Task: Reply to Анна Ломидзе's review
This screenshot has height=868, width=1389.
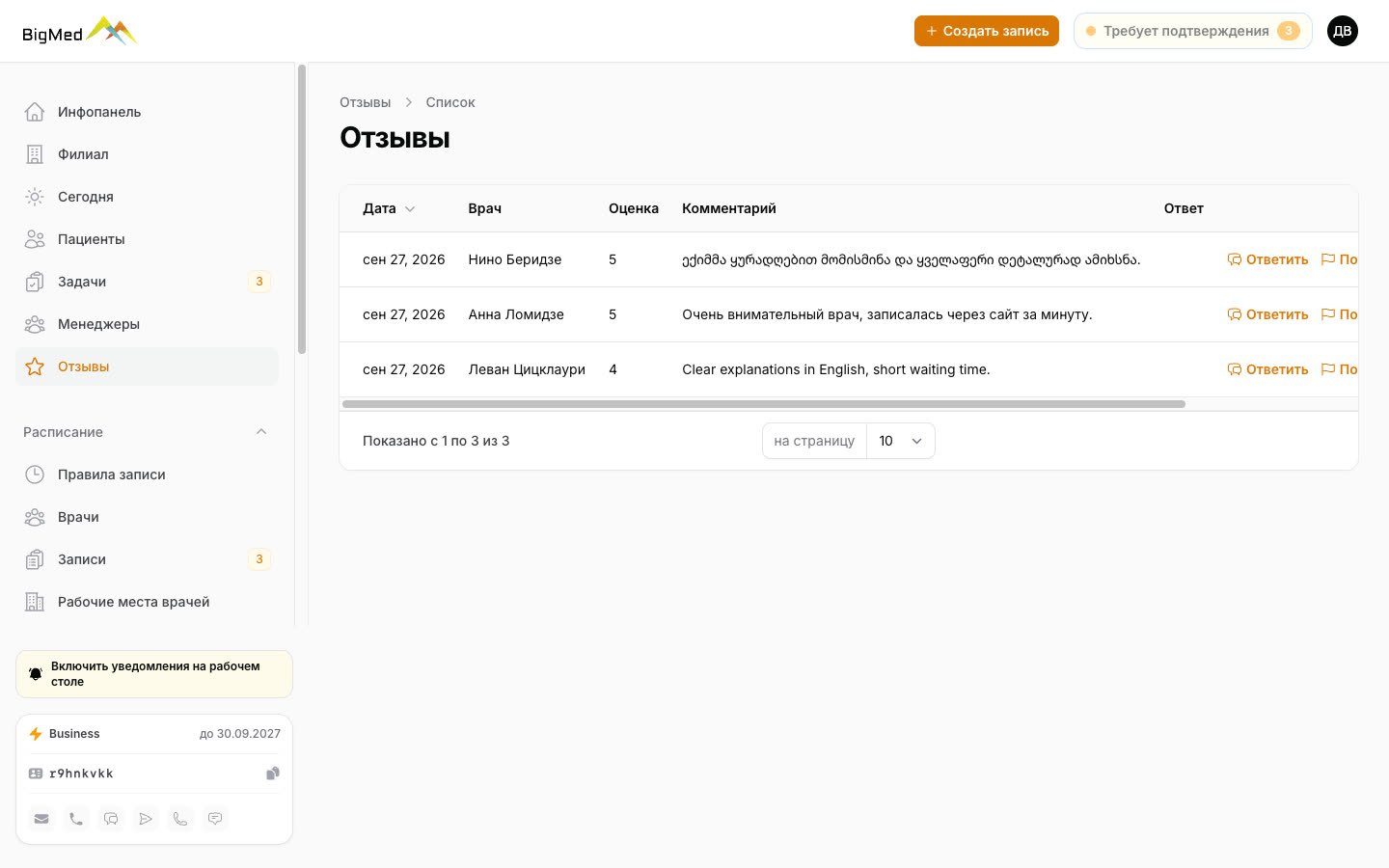Action: pyautogui.click(x=1267, y=314)
